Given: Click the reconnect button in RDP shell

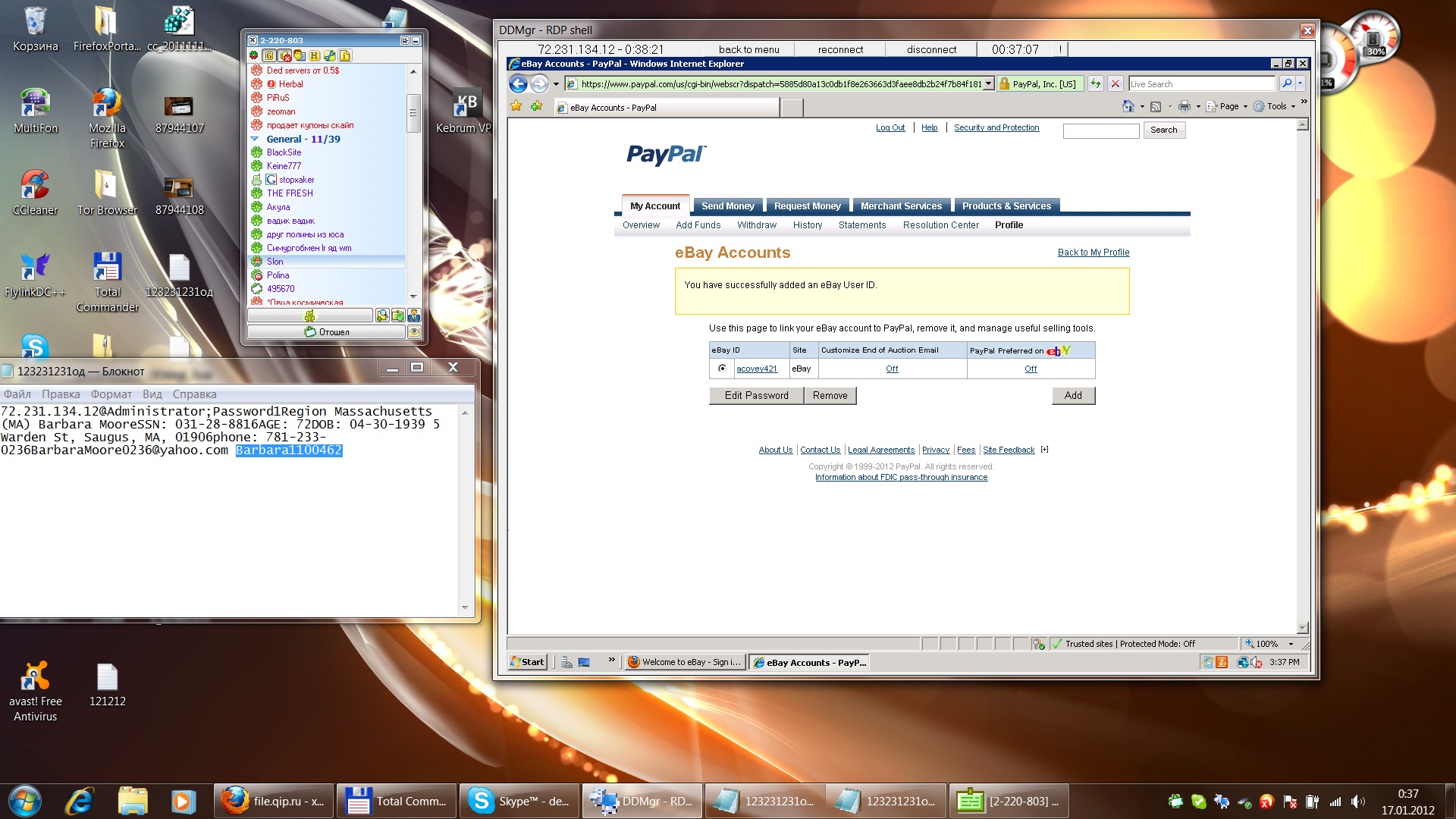Looking at the screenshot, I should click(840, 49).
